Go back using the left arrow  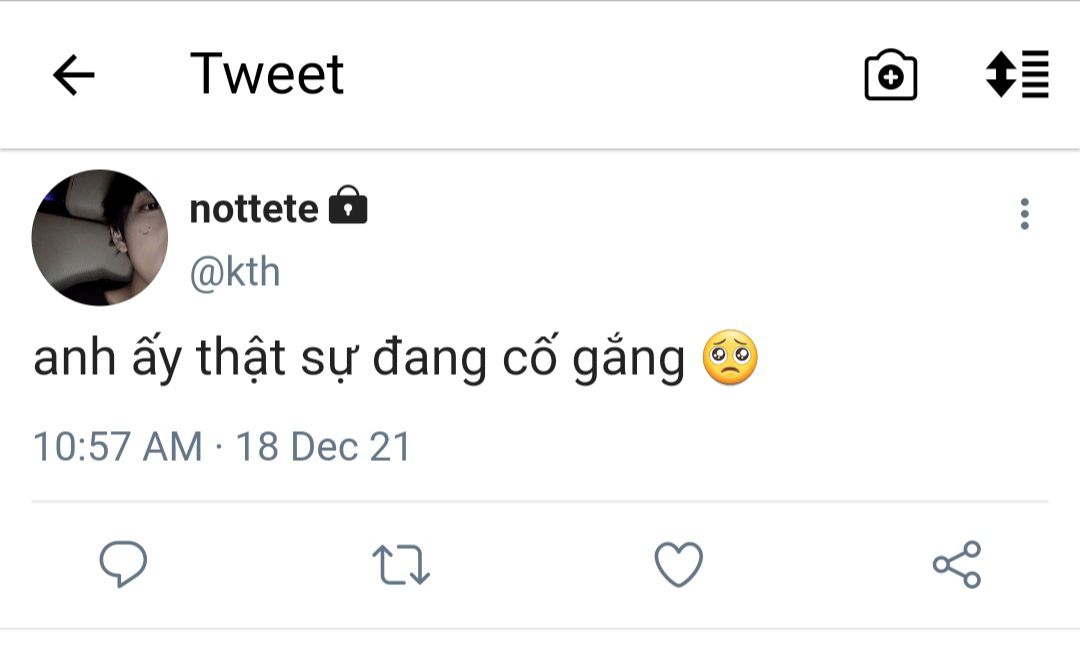coord(74,74)
